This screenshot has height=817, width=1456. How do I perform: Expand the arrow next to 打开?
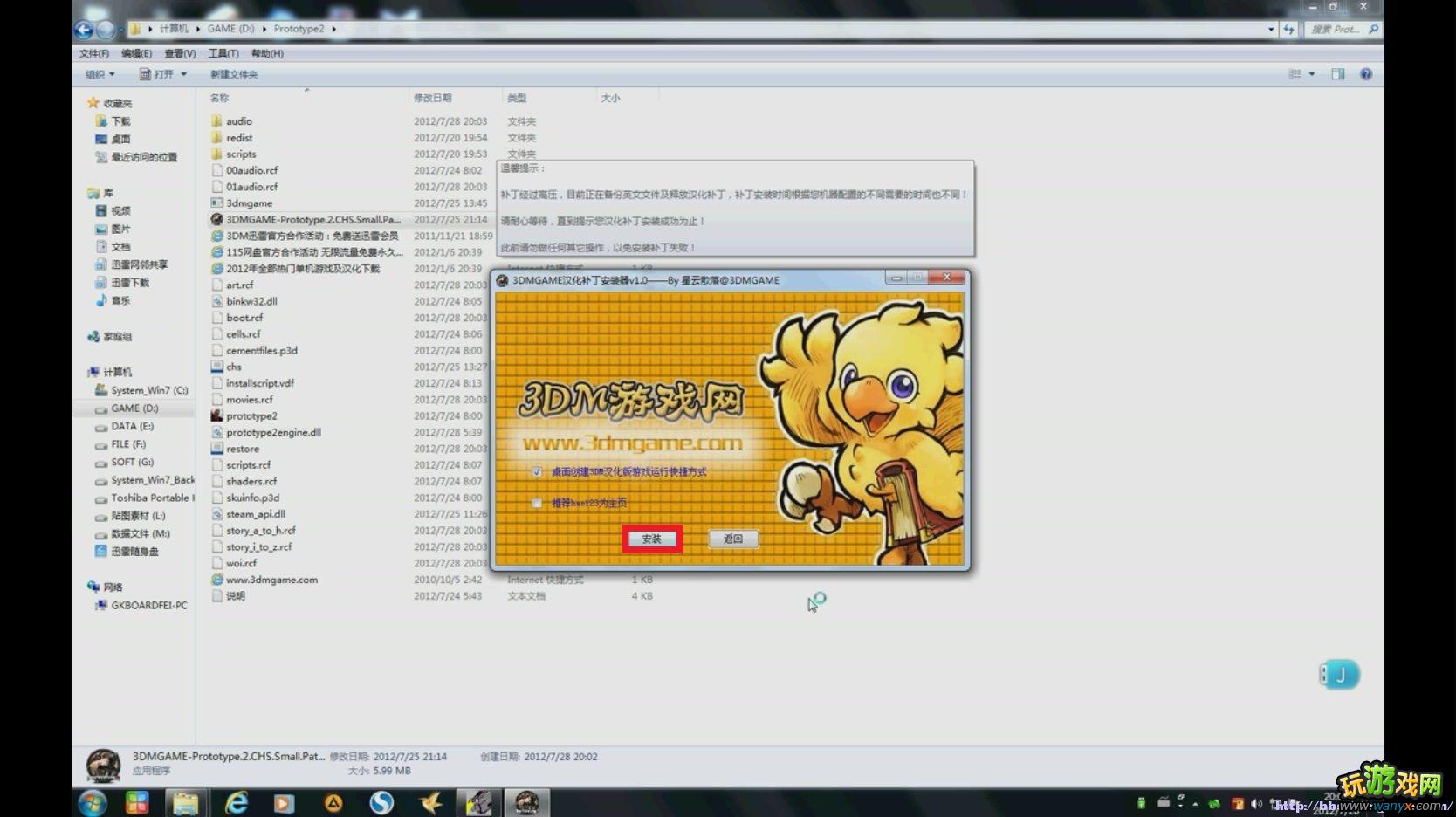[x=183, y=74]
